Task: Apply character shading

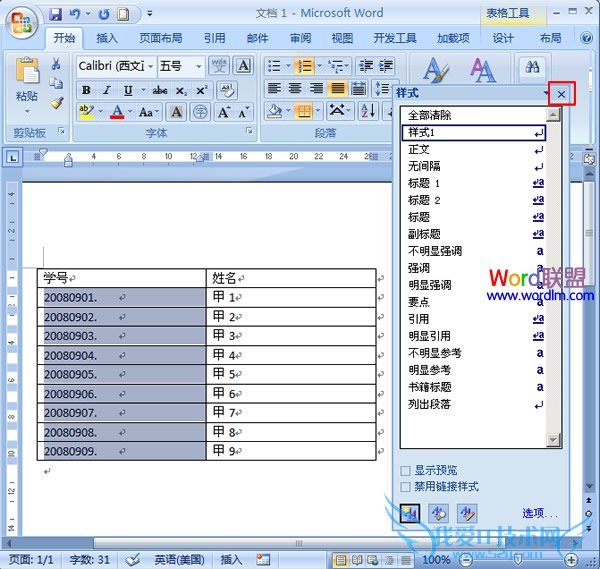Action: coord(176,112)
